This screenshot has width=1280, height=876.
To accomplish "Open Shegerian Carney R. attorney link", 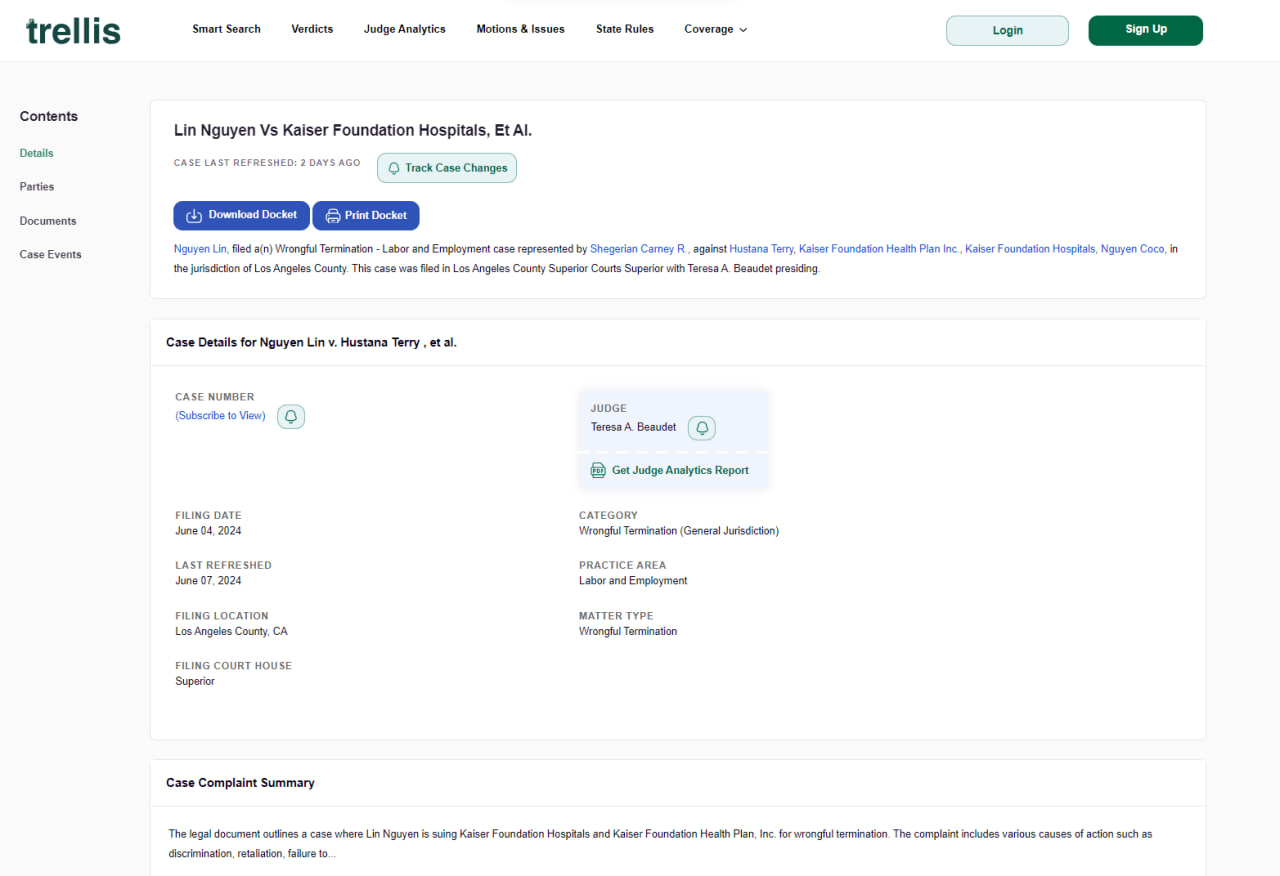I will 639,249.
